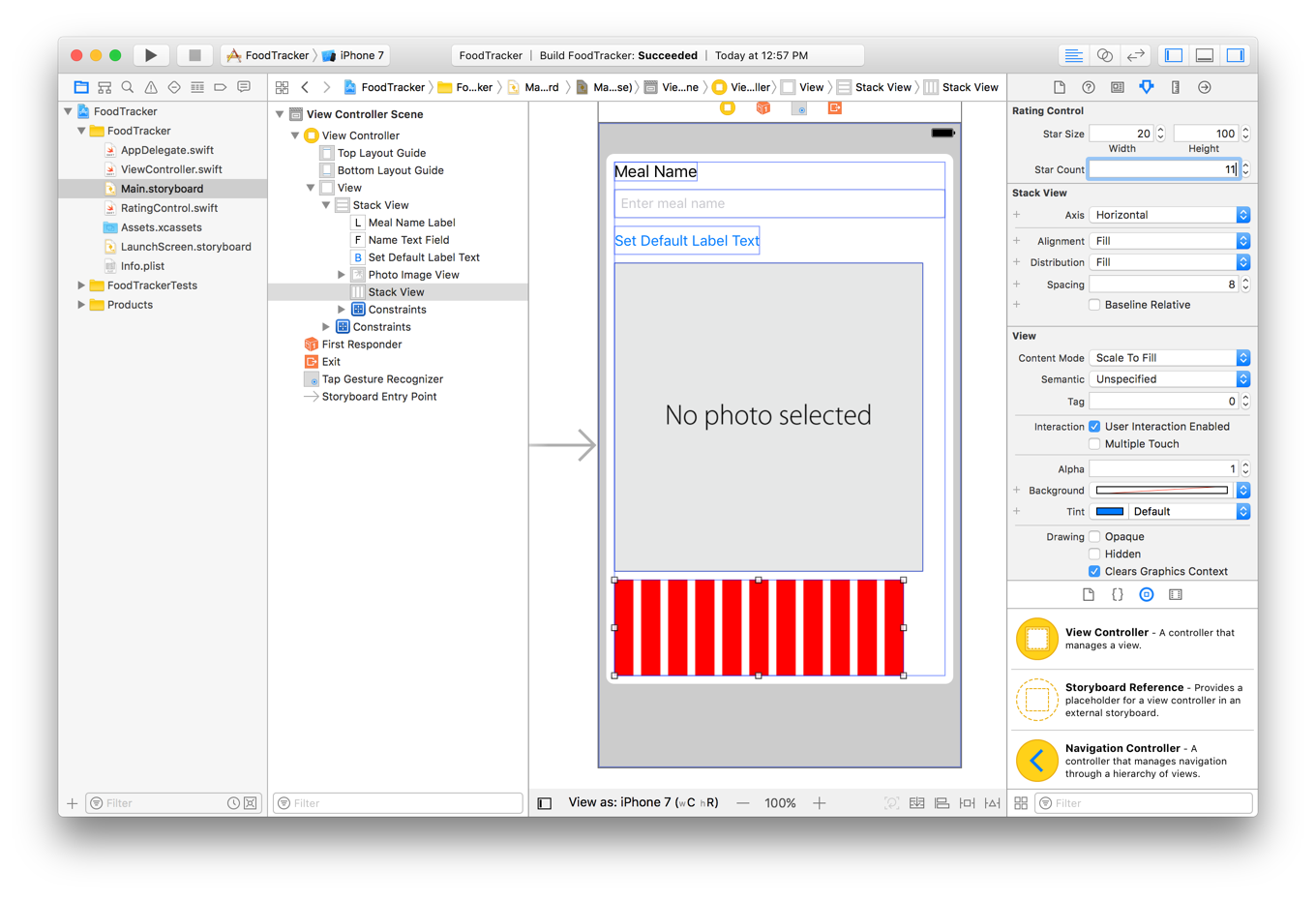
Task: Open the Connections inspector tab
Action: (x=1205, y=87)
